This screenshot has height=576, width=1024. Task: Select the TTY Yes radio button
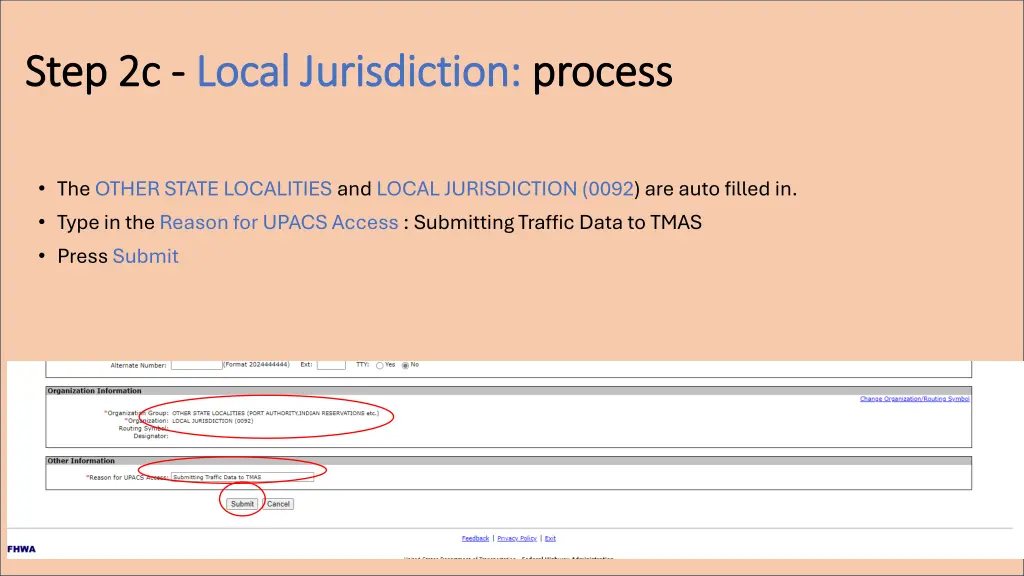point(380,365)
